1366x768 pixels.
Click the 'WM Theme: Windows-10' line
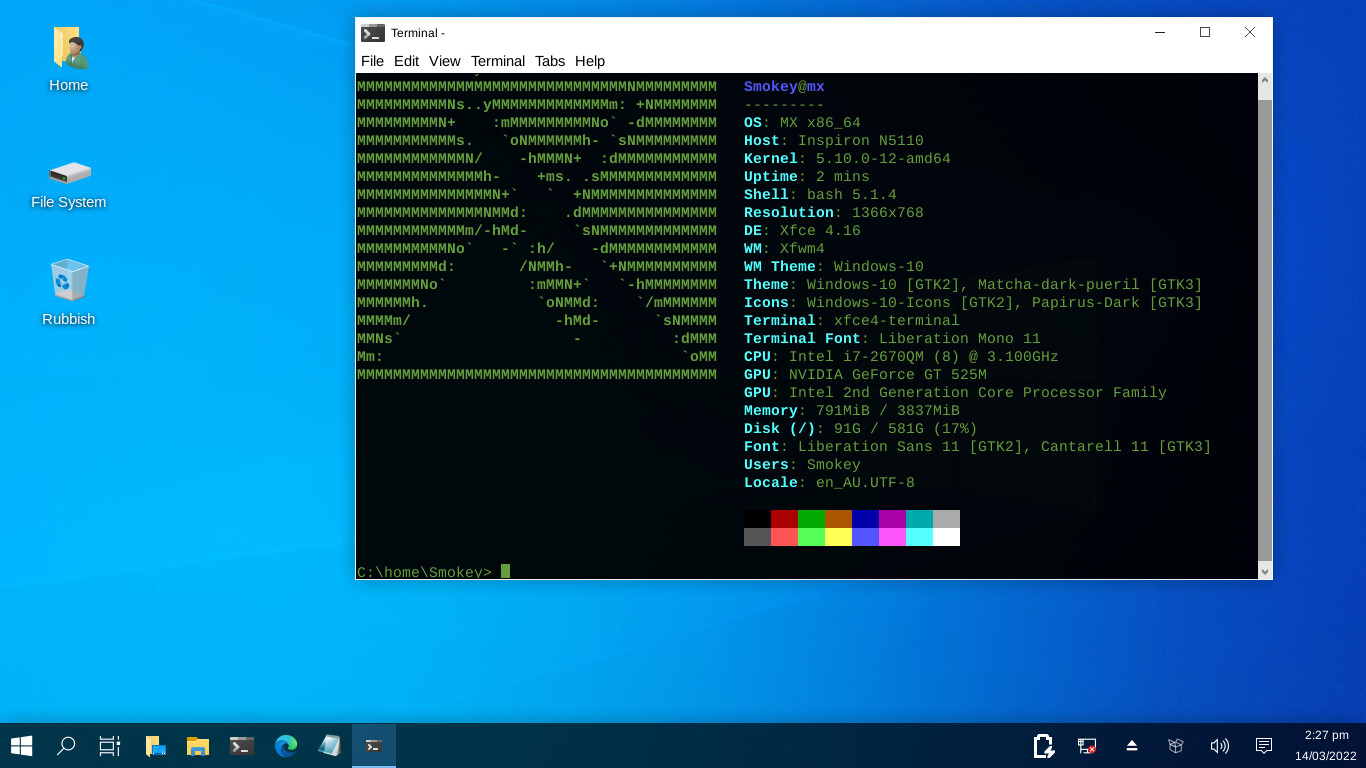tap(834, 267)
